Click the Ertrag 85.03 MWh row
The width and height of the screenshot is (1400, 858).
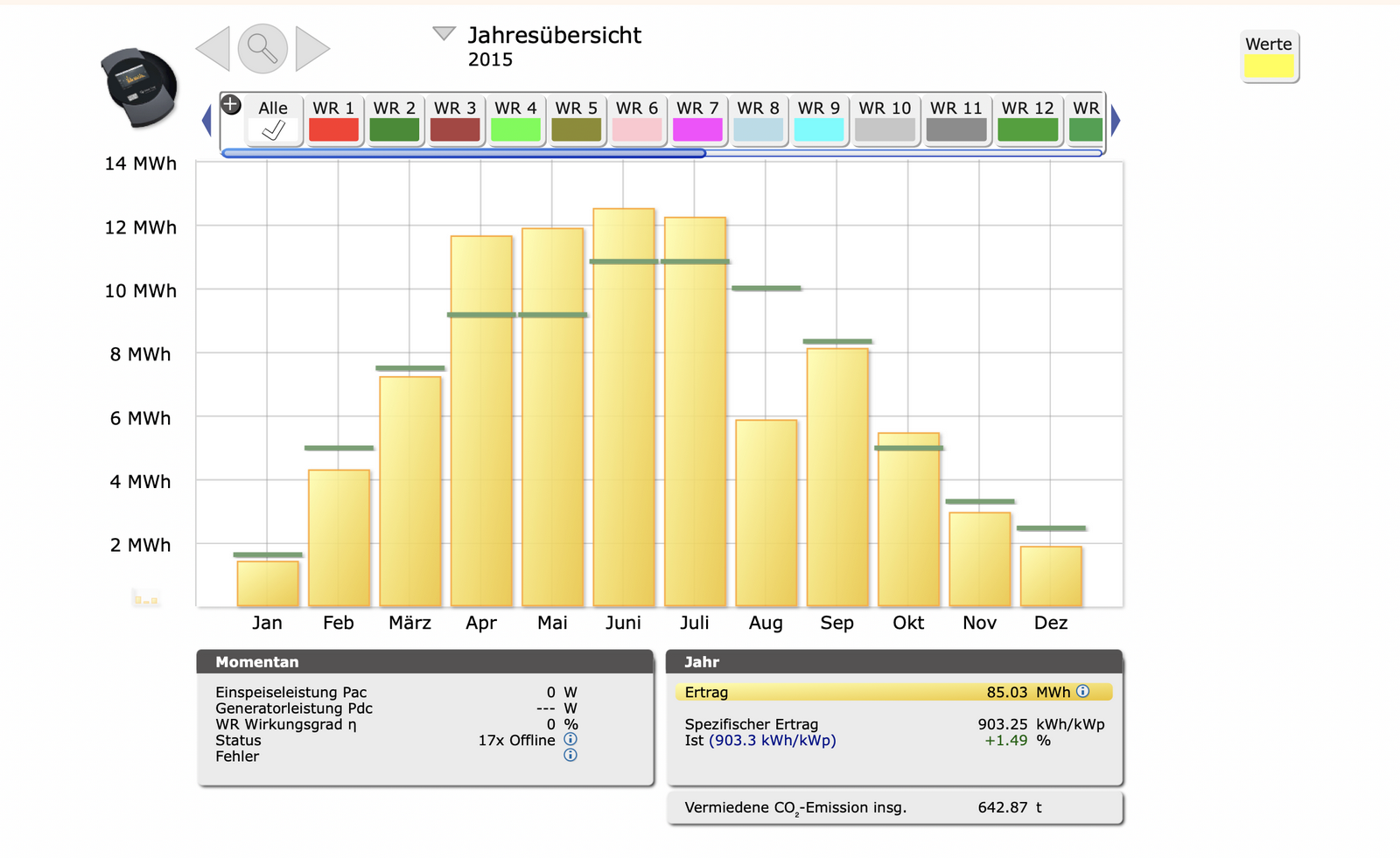tap(893, 692)
